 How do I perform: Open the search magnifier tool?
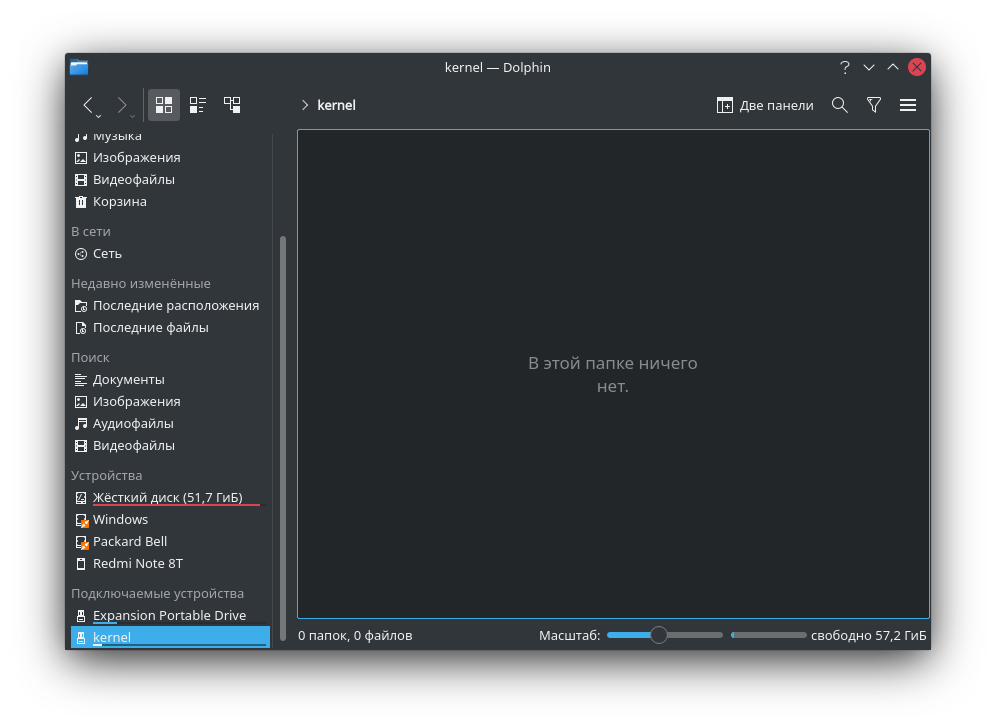[840, 105]
